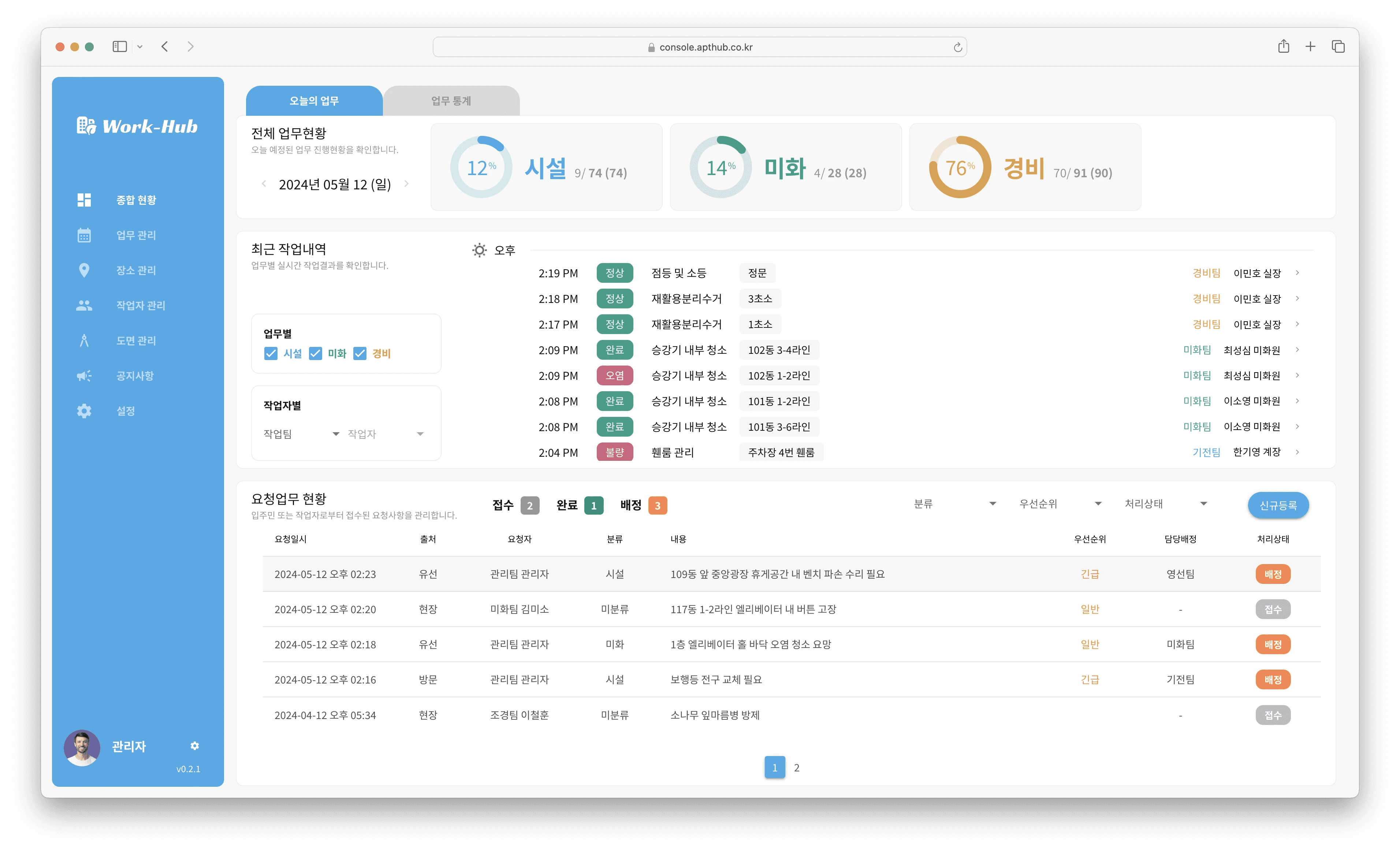Click the 경비 76% progress ring

[960, 168]
